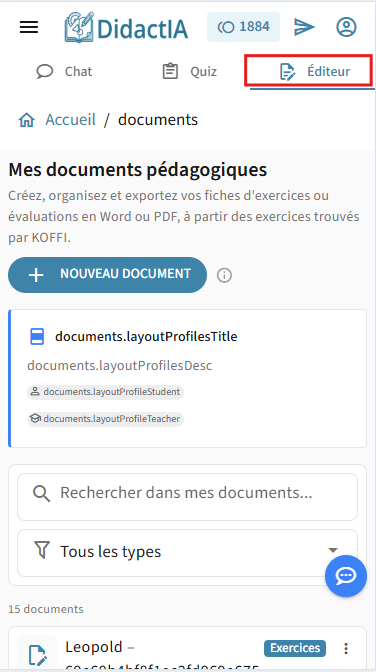Switch to the Chat tab
The image size is (376, 672).
64,71
